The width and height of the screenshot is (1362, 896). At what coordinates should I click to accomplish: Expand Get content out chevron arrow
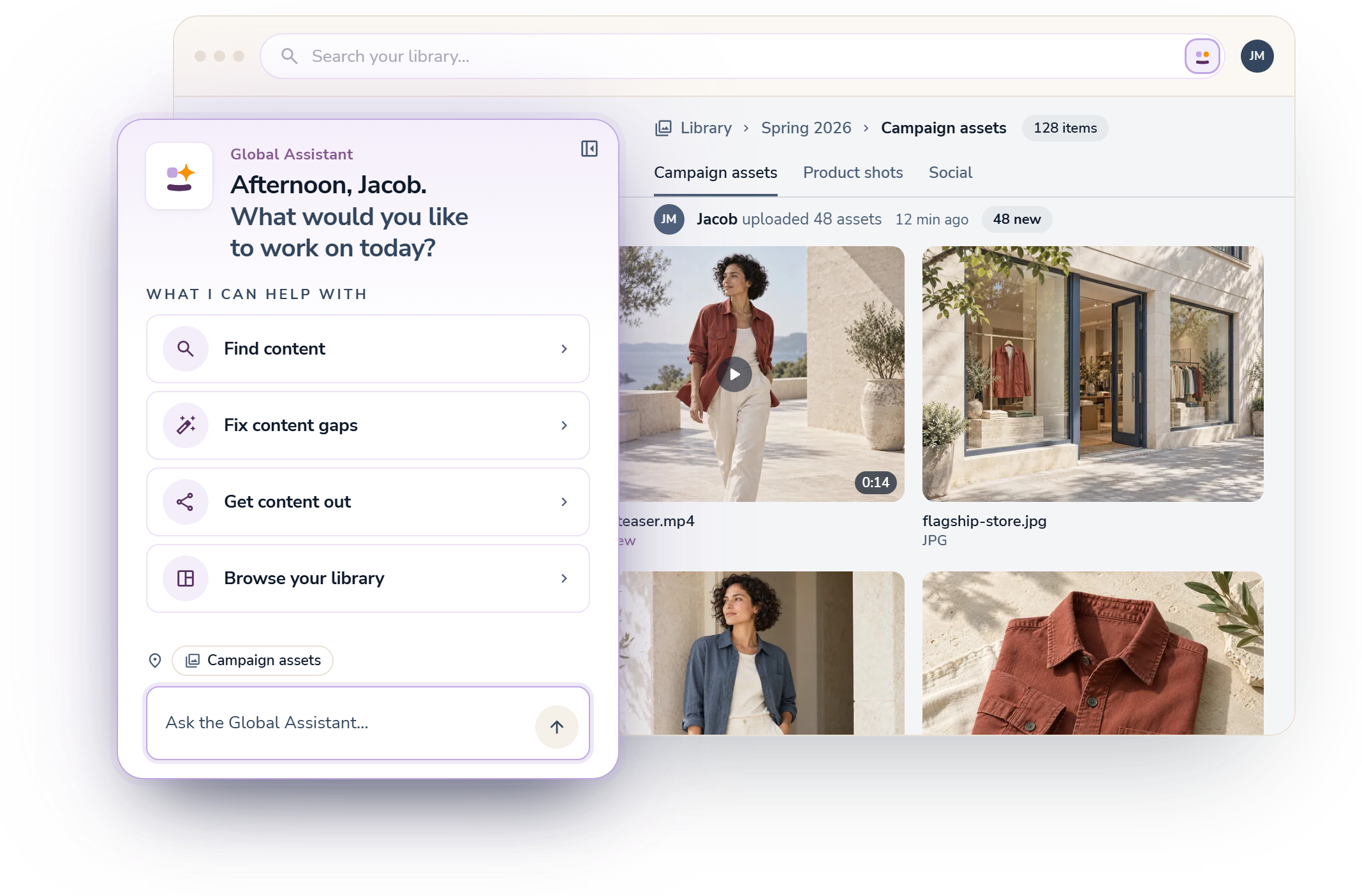pos(564,502)
